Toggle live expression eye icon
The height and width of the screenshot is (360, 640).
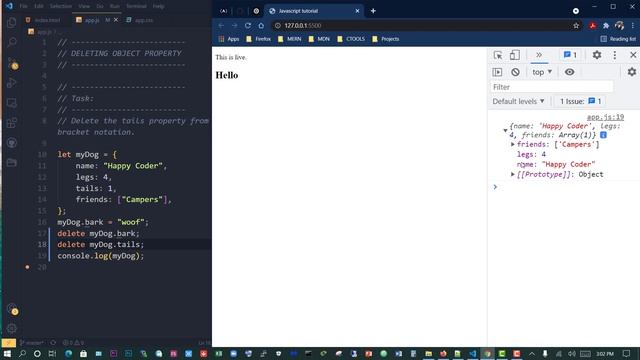[569, 72]
